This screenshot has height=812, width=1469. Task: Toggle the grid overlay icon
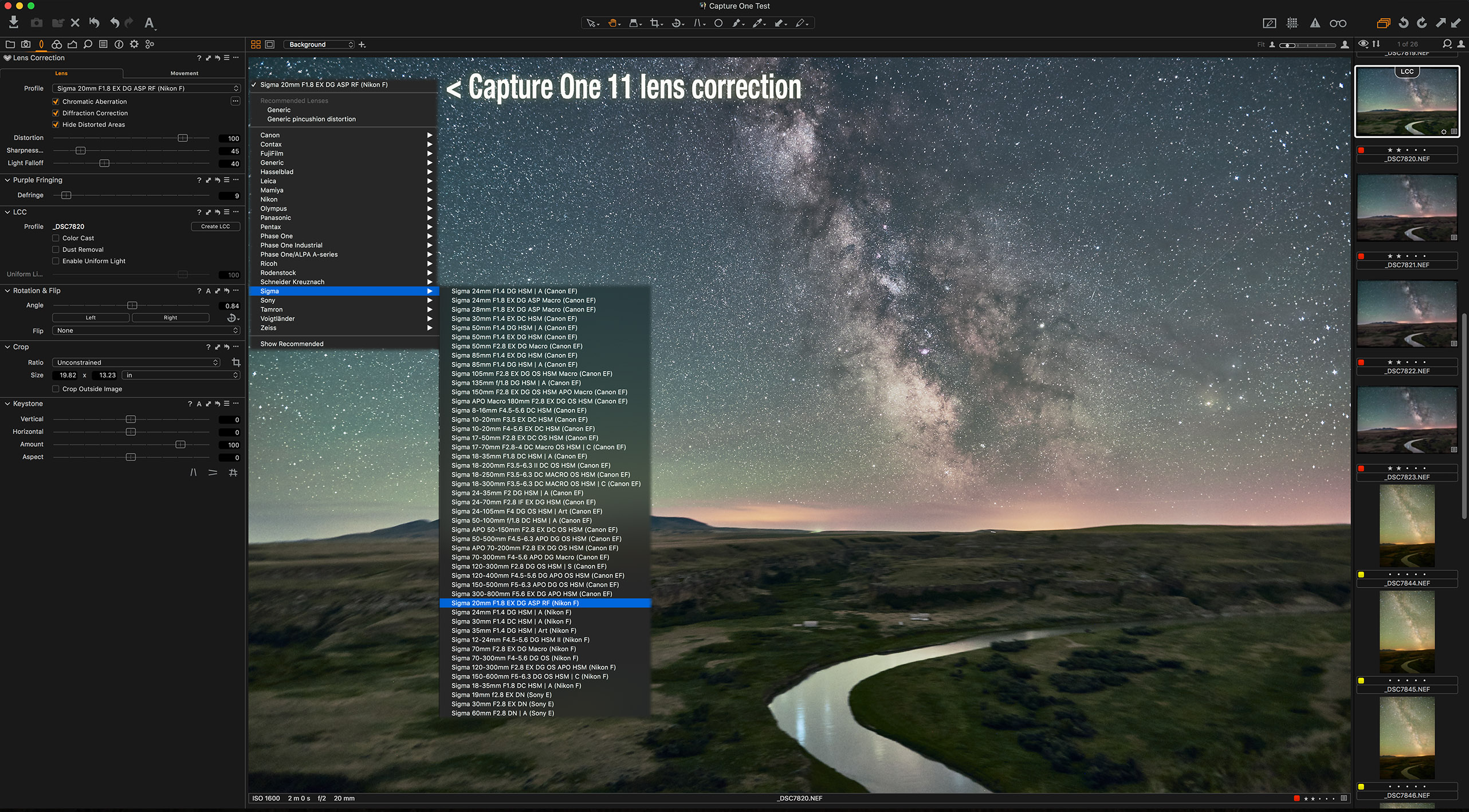(1292, 23)
